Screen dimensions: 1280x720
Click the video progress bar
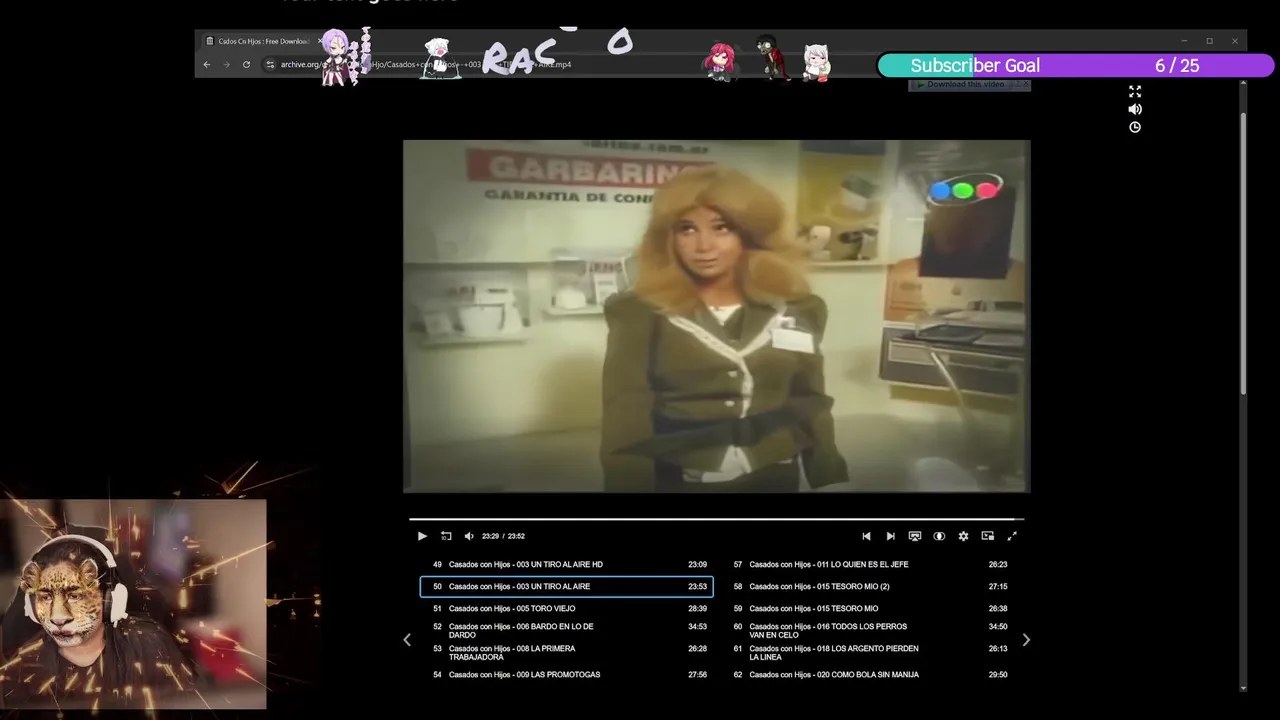(716, 519)
